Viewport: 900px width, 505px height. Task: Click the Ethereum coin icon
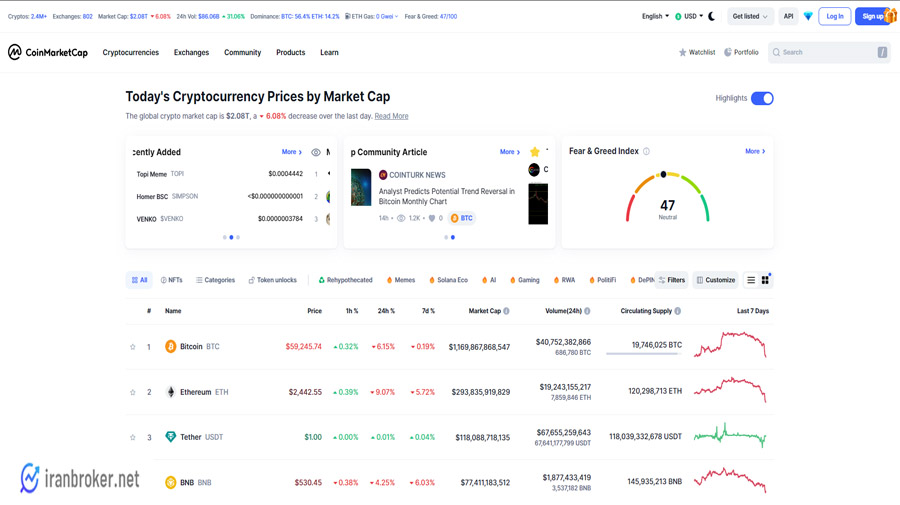pos(170,392)
